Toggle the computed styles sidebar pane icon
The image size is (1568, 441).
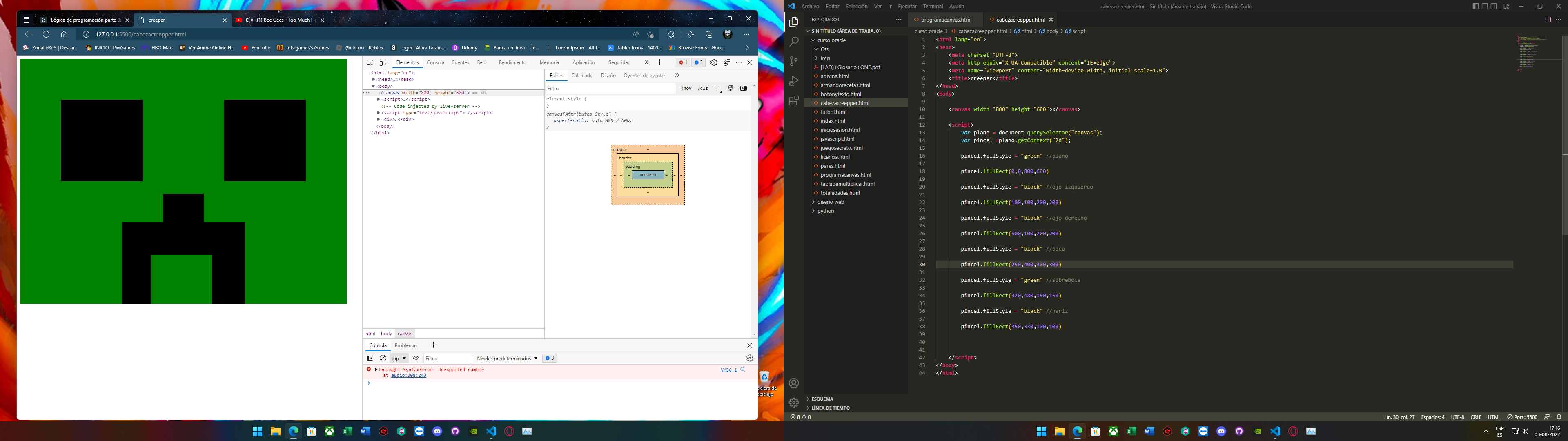pos(743,88)
